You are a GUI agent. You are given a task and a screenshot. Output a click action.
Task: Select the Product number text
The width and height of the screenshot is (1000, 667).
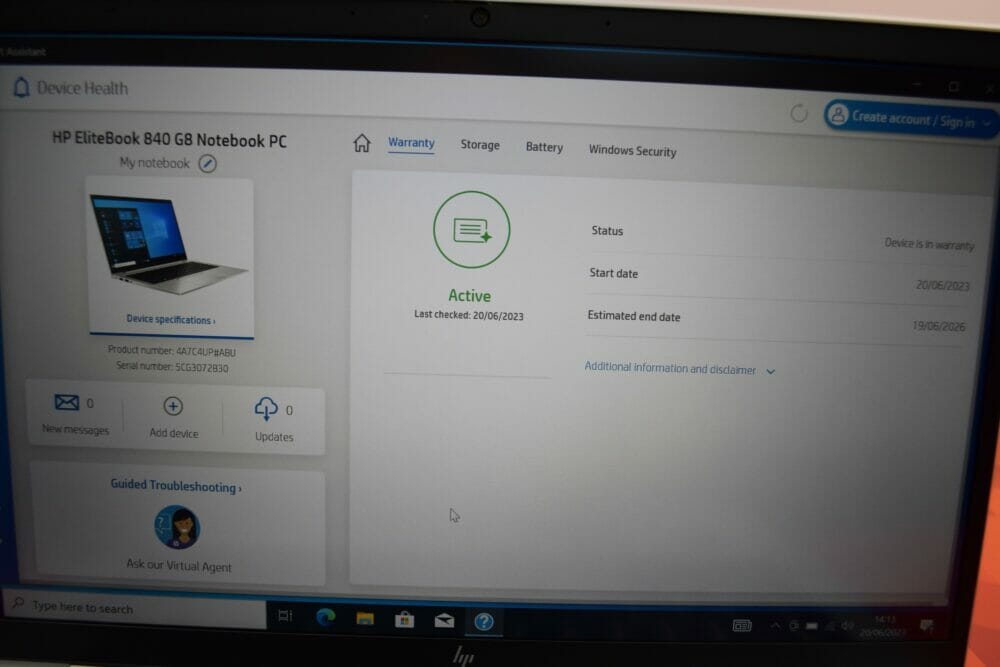pyautogui.click(x=172, y=351)
